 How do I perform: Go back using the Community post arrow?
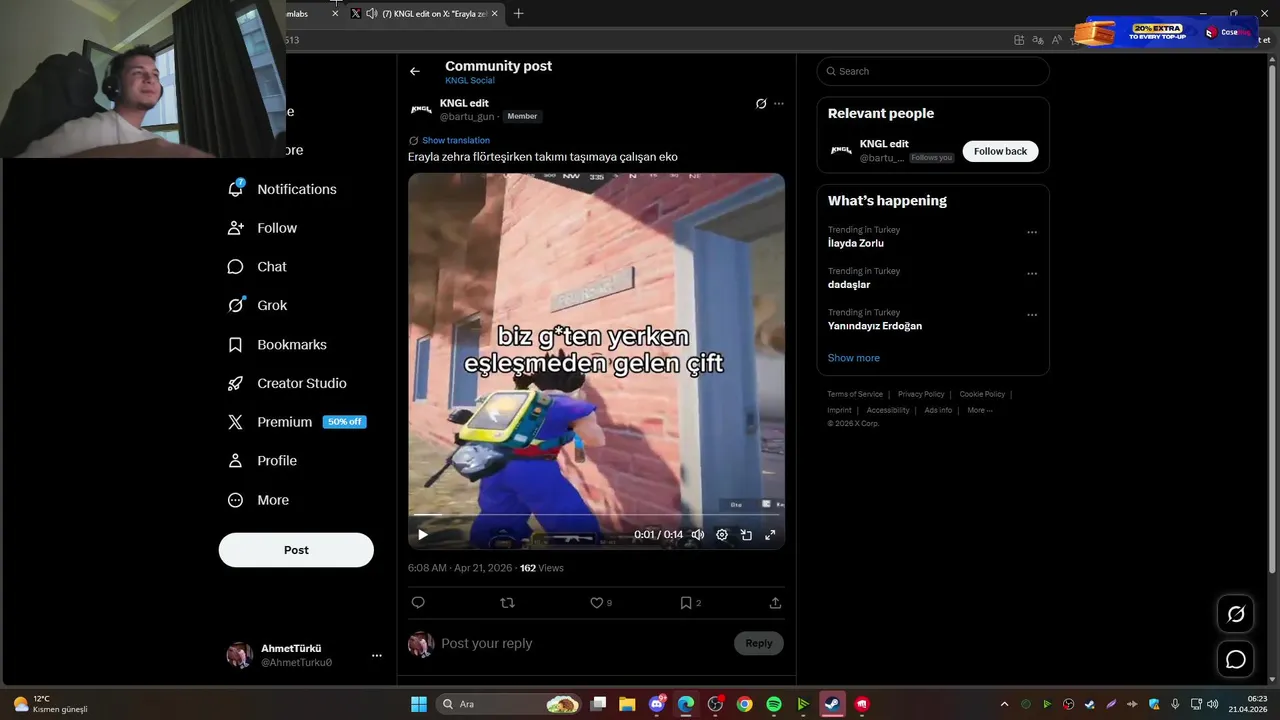414,71
